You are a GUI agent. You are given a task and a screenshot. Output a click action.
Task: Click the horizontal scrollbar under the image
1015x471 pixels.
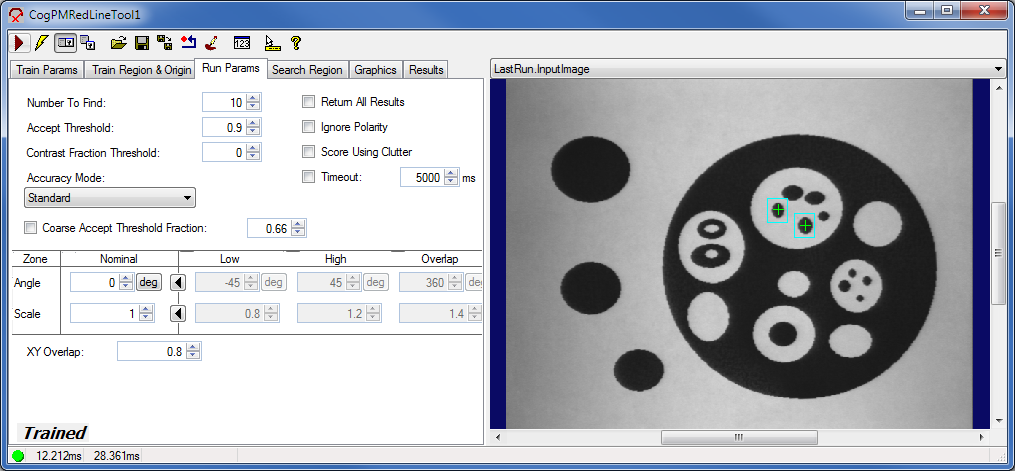738,437
